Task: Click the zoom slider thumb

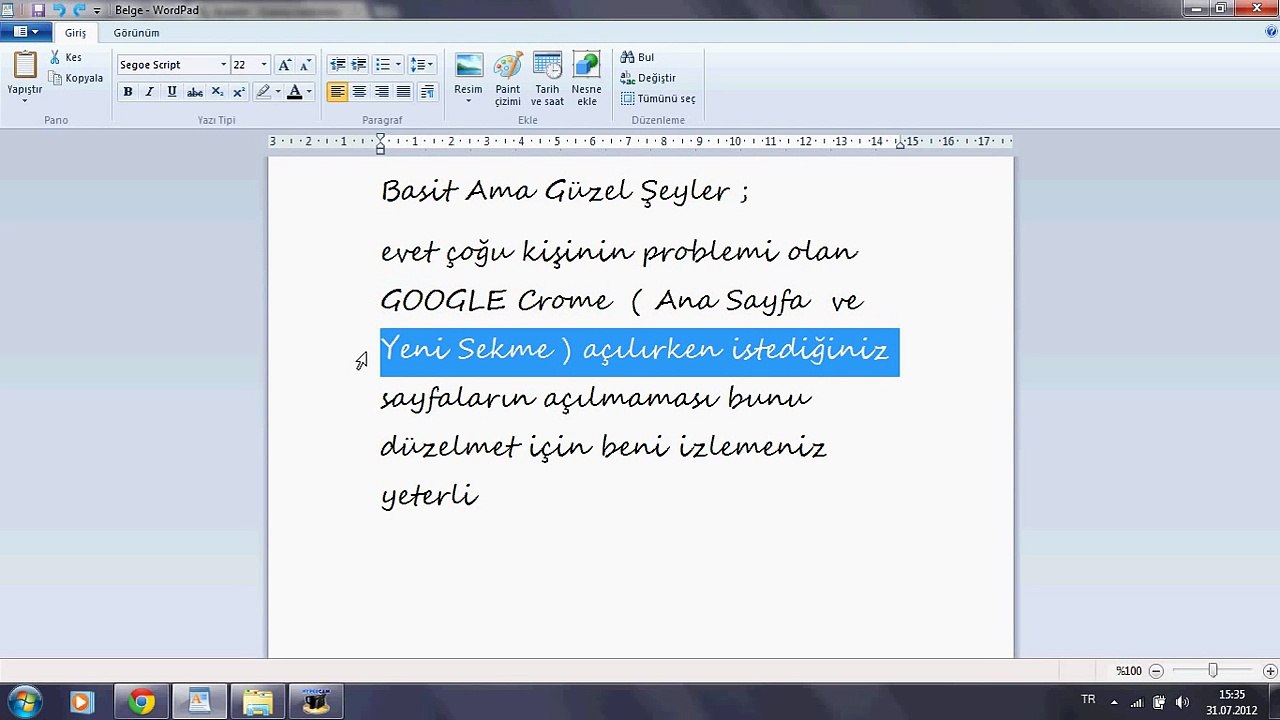Action: tap(1213, 671)
